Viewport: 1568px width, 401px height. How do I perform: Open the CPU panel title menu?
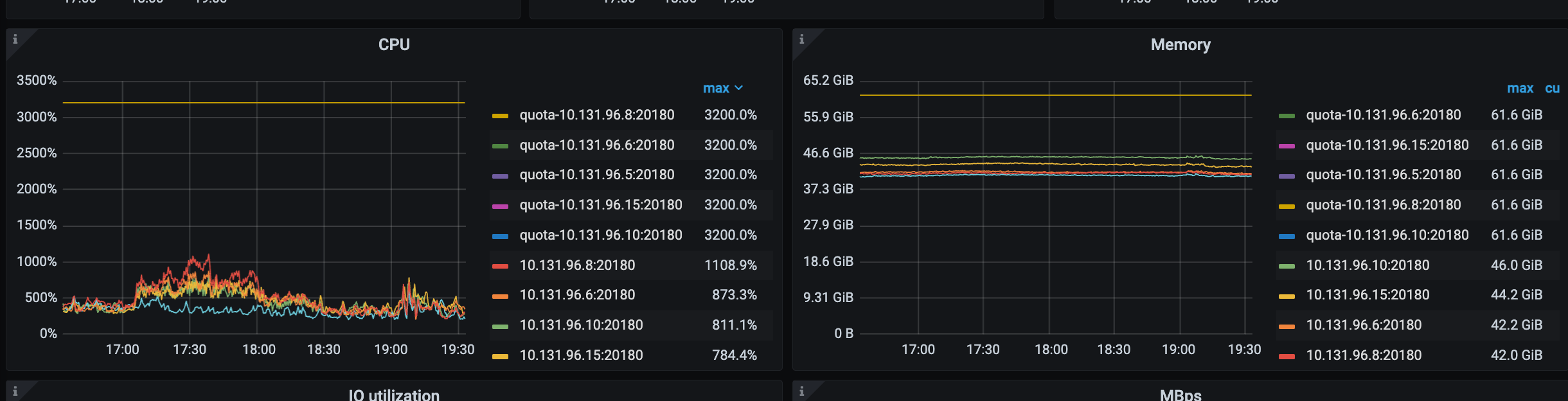[x=393, y=44]
